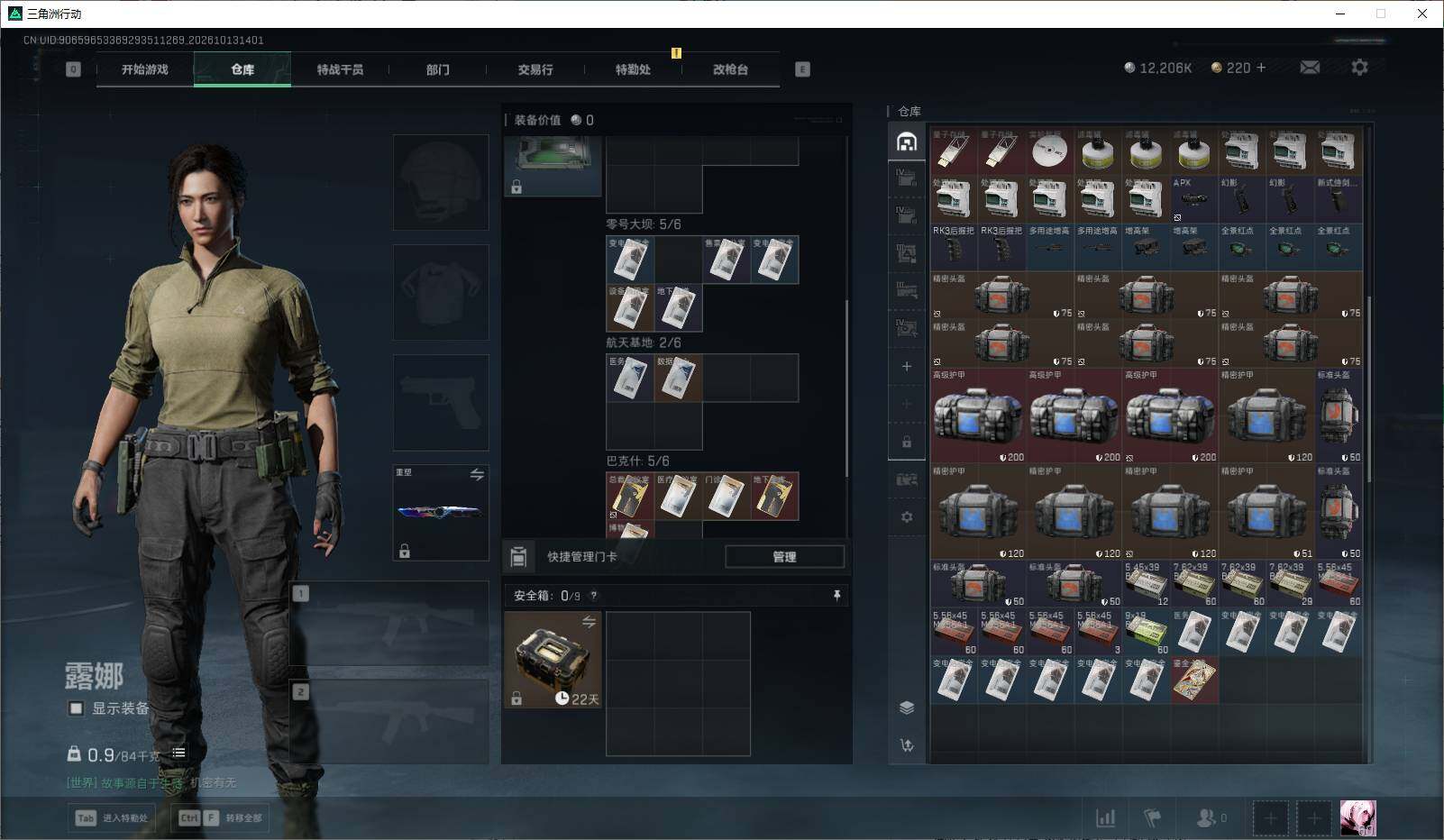
Task: Click the 进入特勤处 button
Action: pos(112,817)
